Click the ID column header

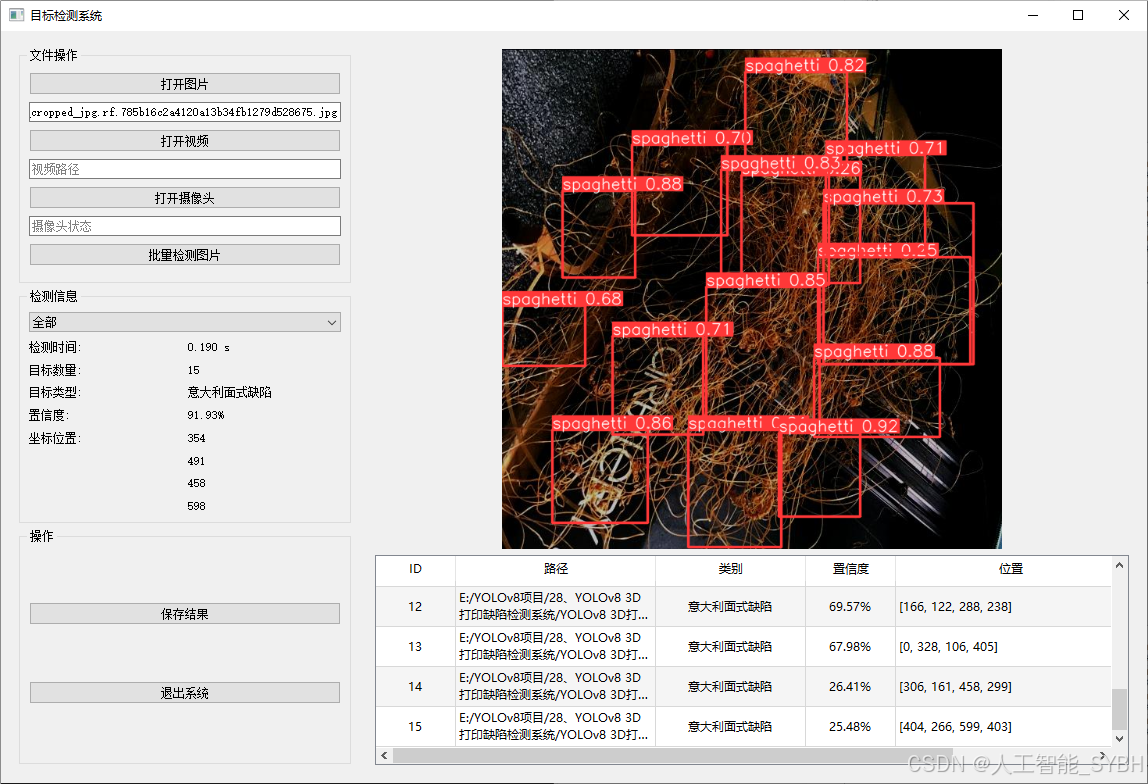(415, 569)
